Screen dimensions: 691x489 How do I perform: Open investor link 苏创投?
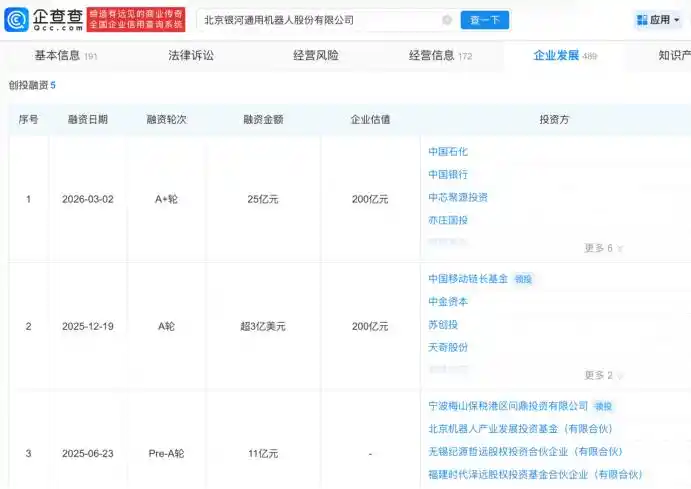point(443,325)
